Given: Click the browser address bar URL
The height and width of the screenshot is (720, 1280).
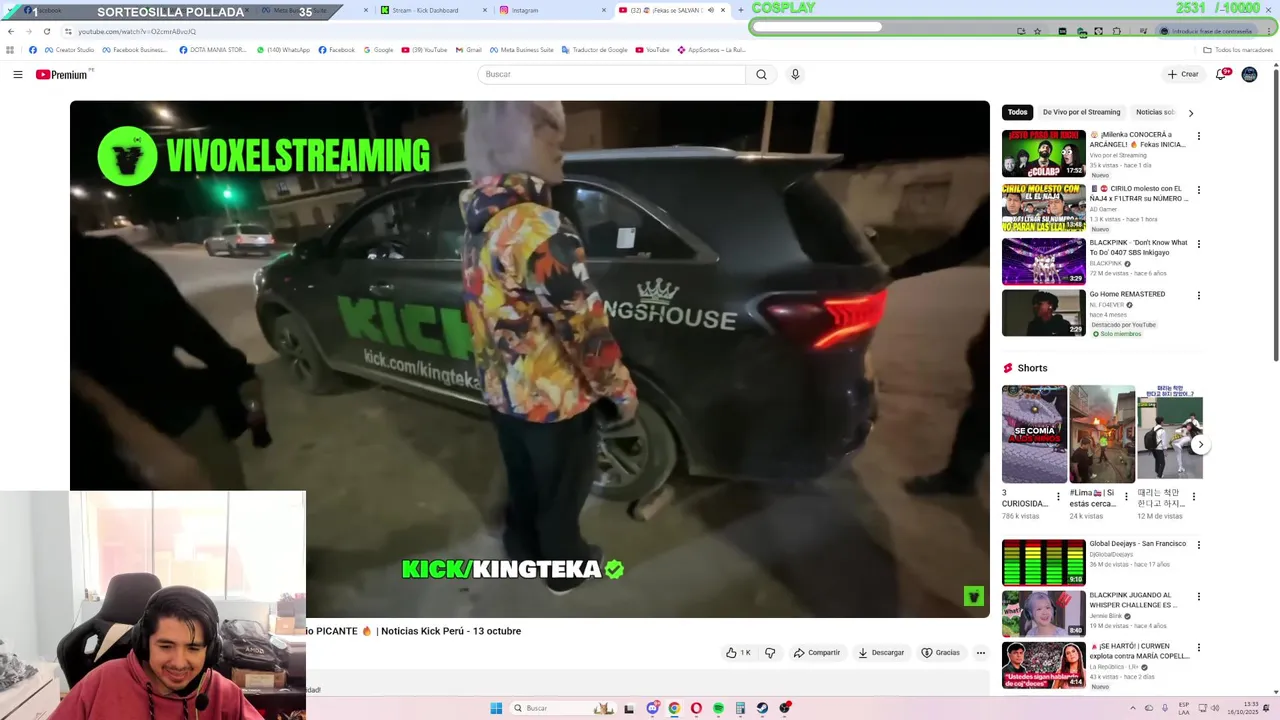Looking at the screenshot, I should point(137,32).
